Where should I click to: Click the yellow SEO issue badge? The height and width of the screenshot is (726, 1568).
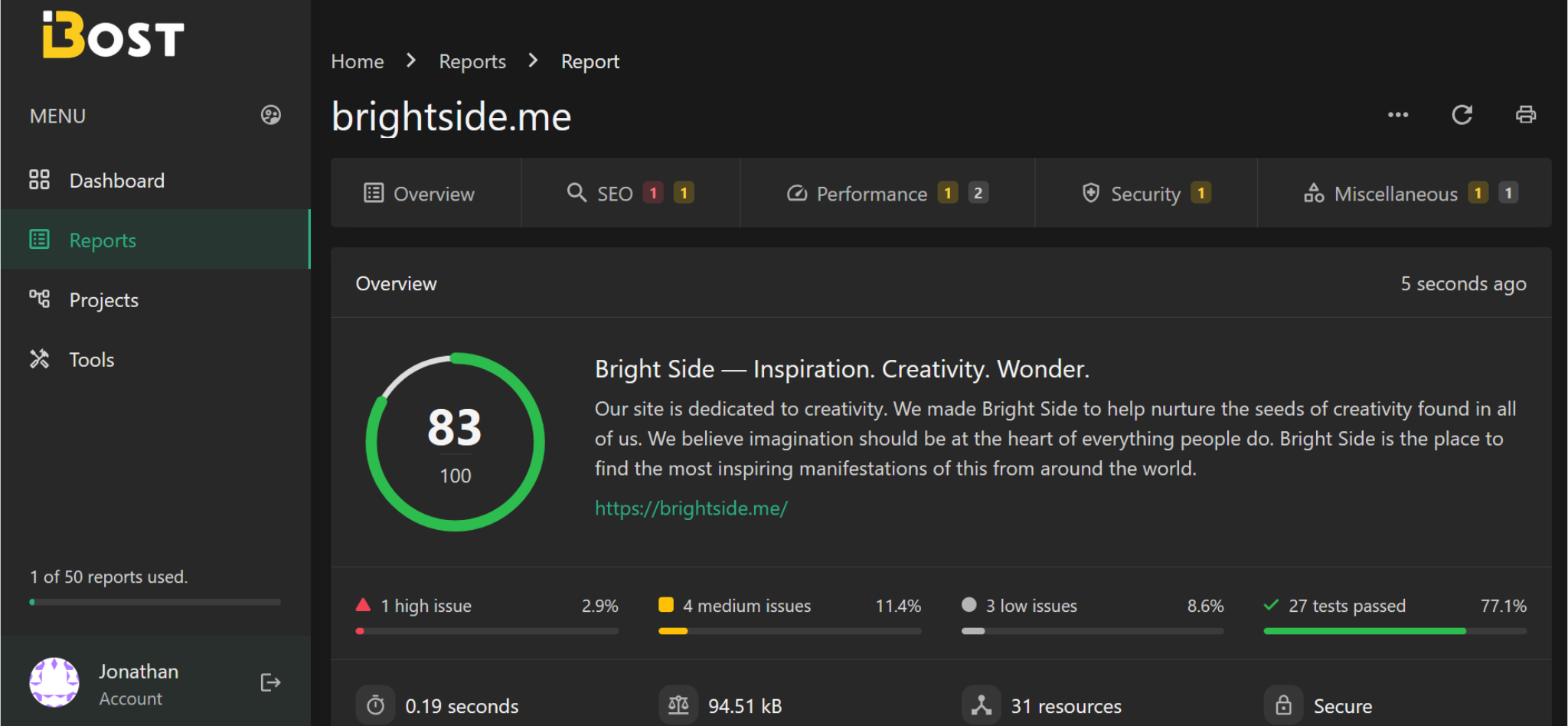684,193
